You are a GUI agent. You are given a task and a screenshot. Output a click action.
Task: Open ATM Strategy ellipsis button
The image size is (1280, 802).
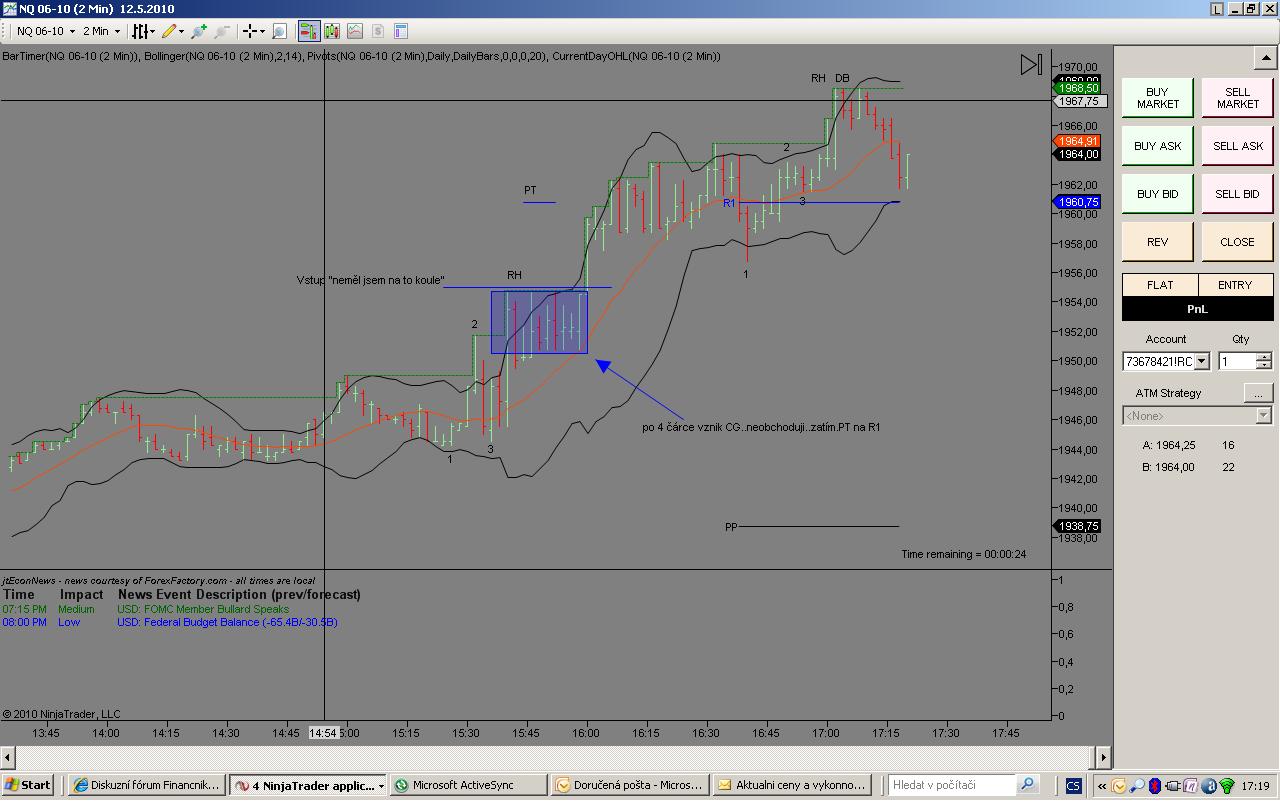1258,393
